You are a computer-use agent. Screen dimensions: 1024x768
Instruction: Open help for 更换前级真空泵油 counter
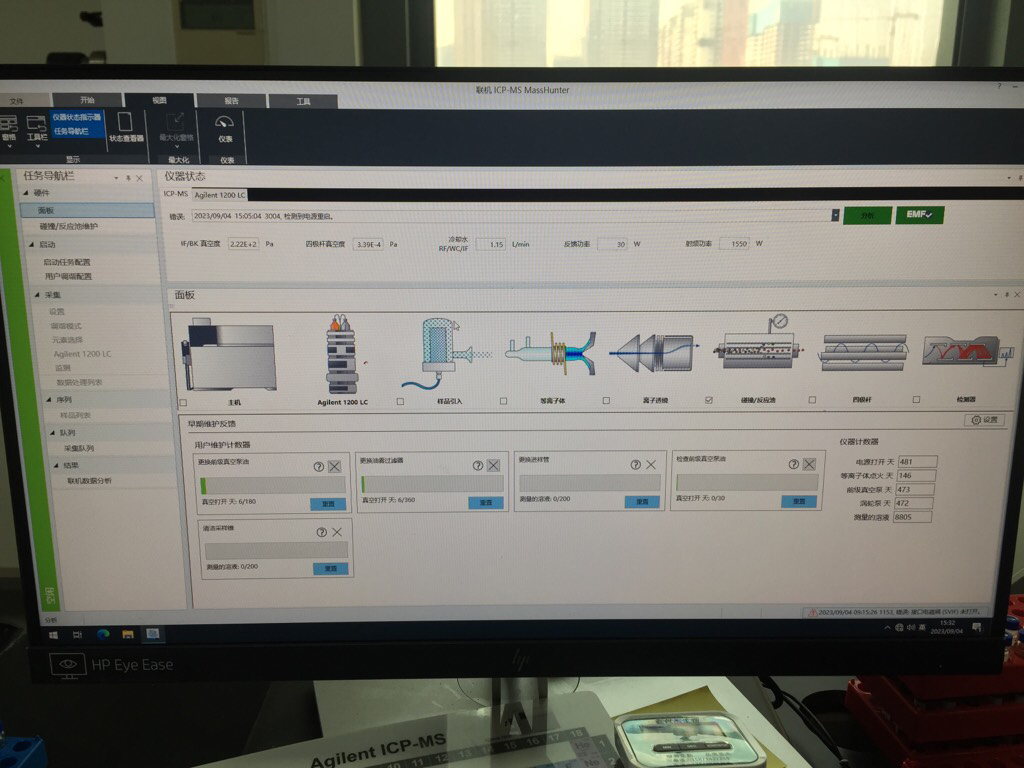pos(319,466)
